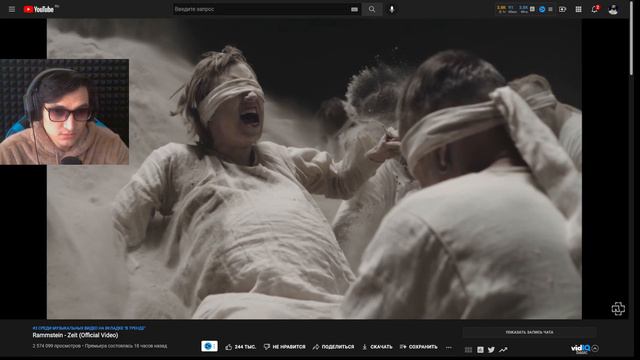Click Показать запись чата button

[x=529, y=332]
